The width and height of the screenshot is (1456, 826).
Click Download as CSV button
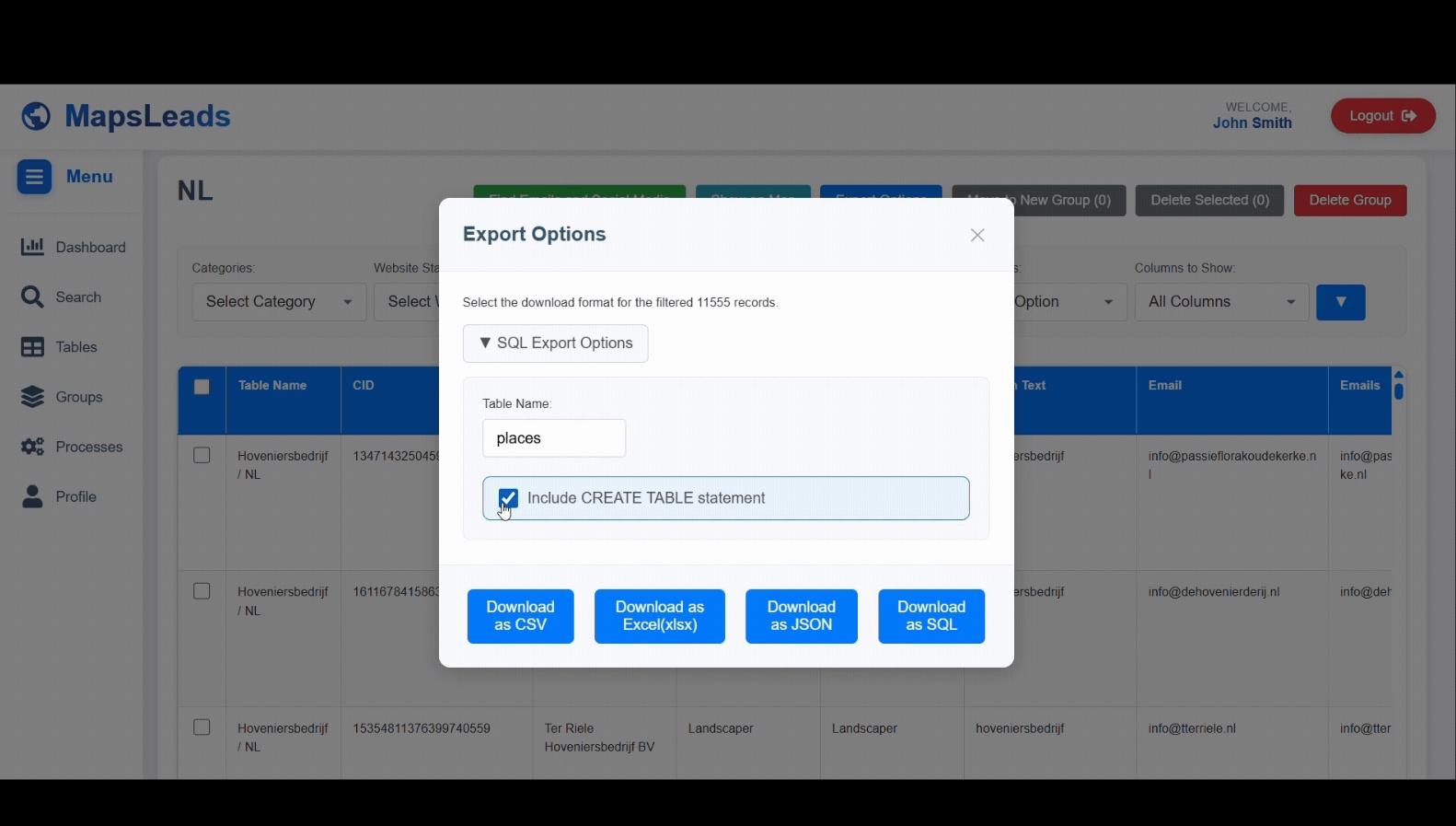point(520,616)
